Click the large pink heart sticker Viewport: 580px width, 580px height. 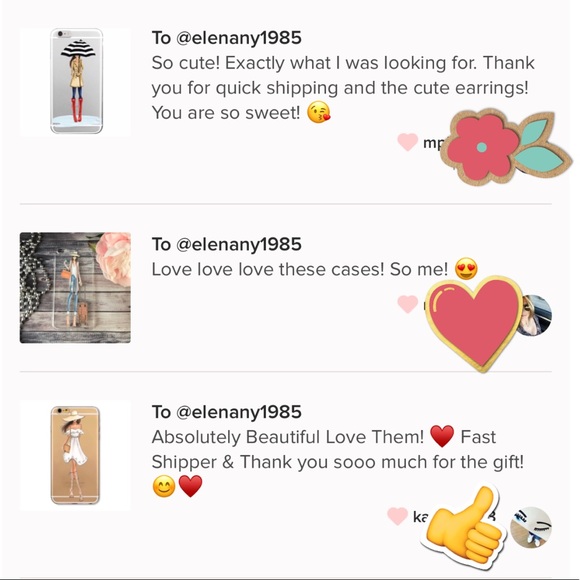click(x=474, y=324)
